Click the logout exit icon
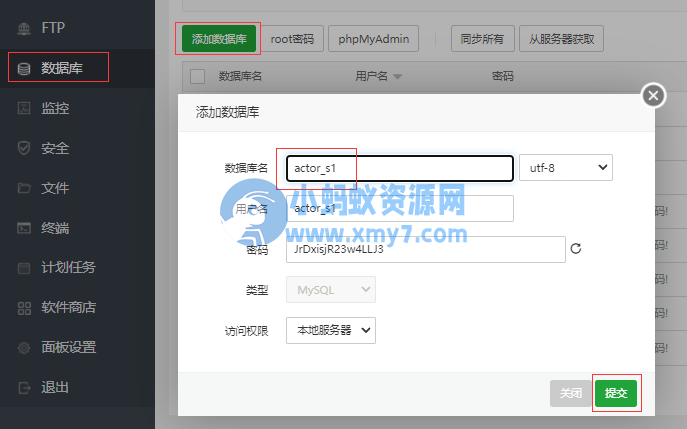Image resolution: width=687 pixels, height=429 pixels. tap(24, 388)
